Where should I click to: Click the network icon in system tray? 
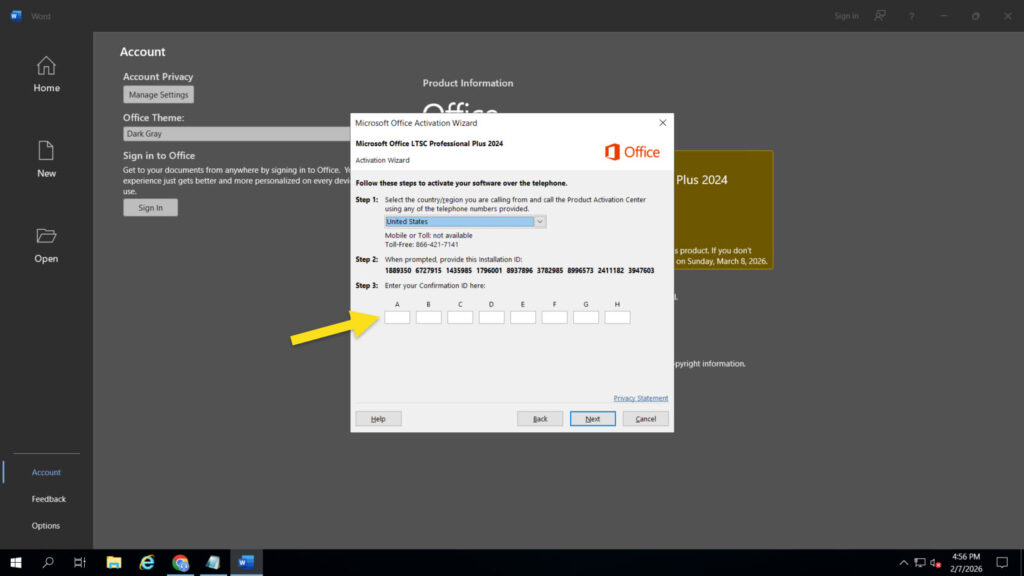(x=920, y=562)
